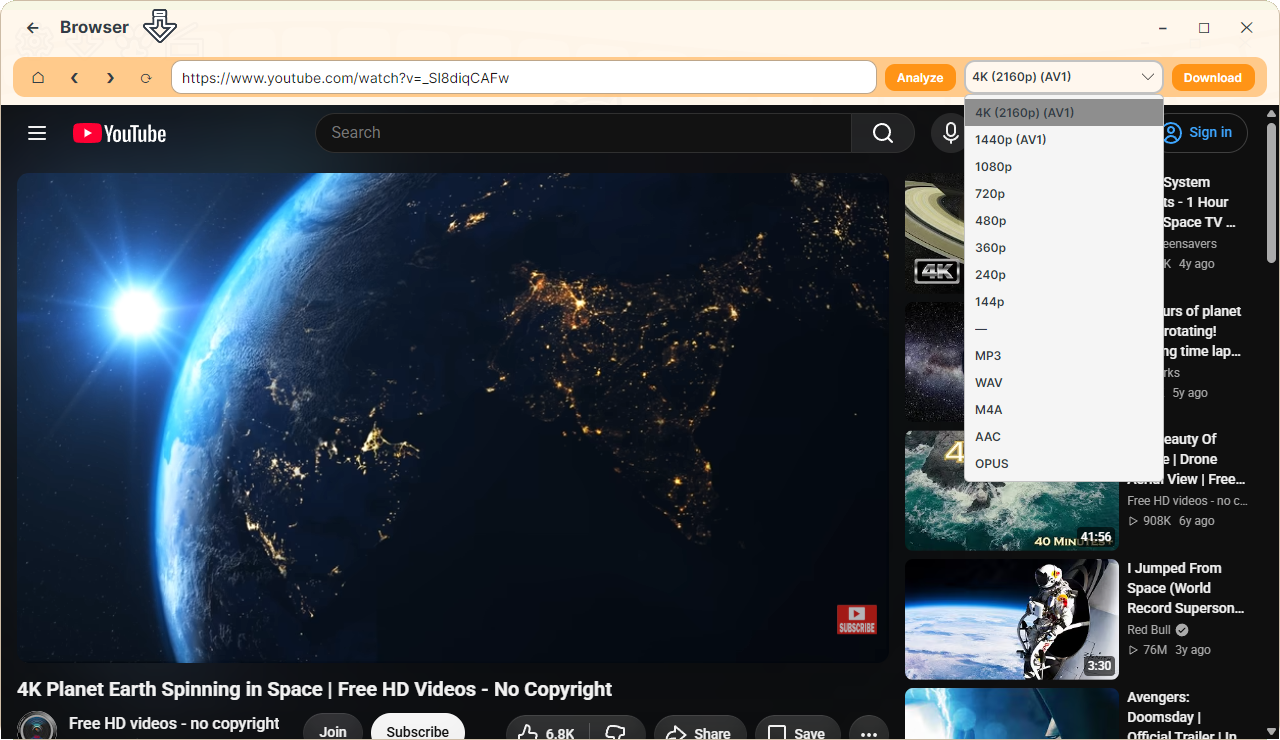Like the video with thumbs up
Screen dimensions: 1280x740
(546, 732)
